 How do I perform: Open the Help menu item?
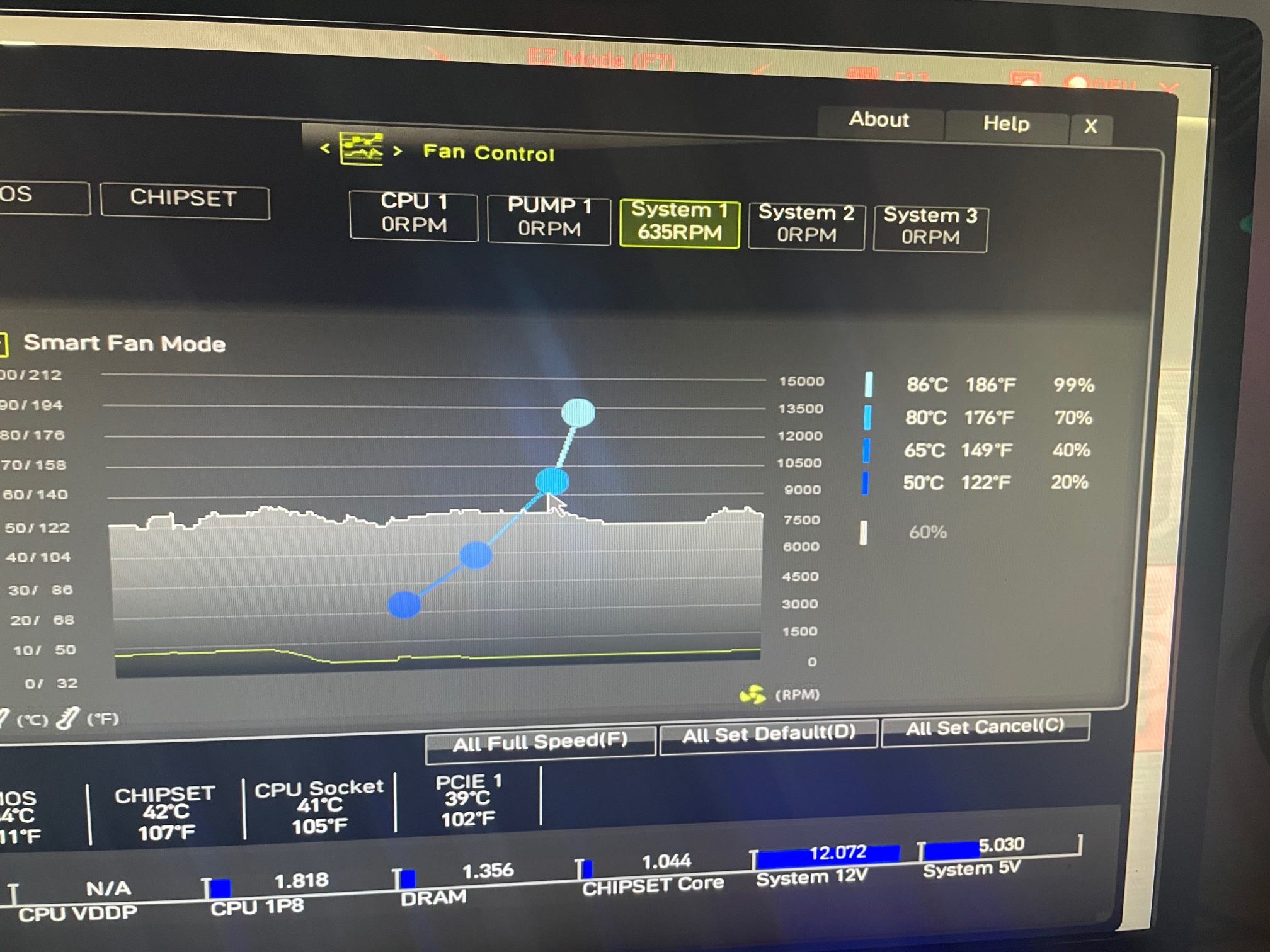click(1006, 123)
